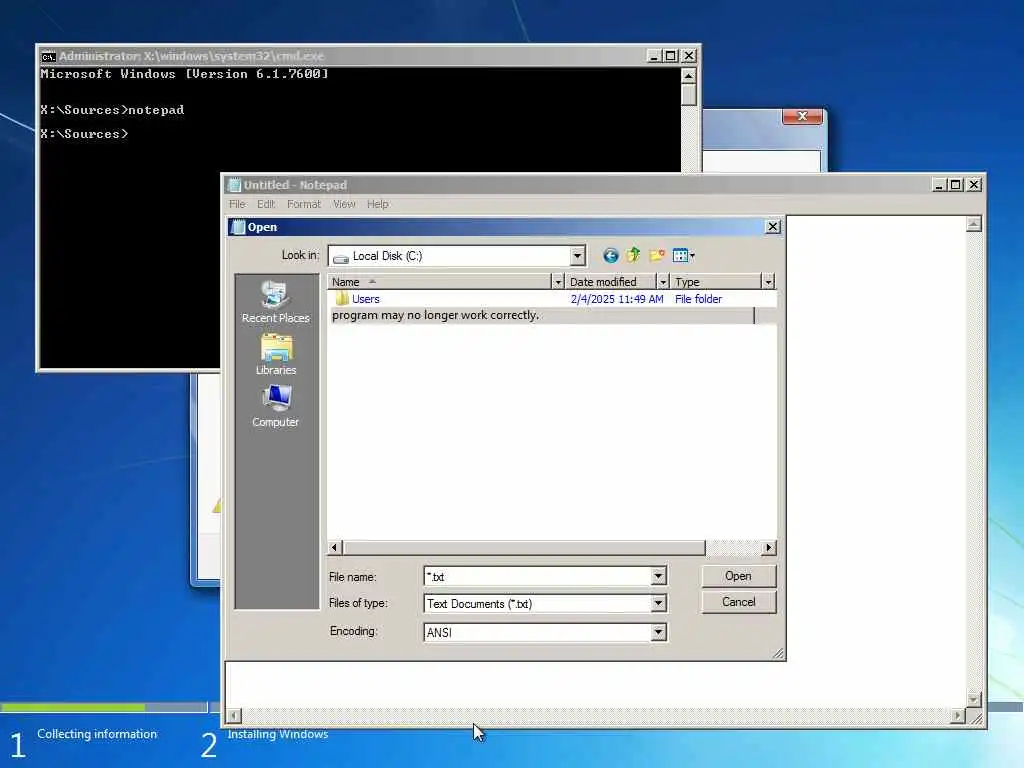1024x768 pixels.
Task: Close the Open dialog with X
Action: pos(773,227)
